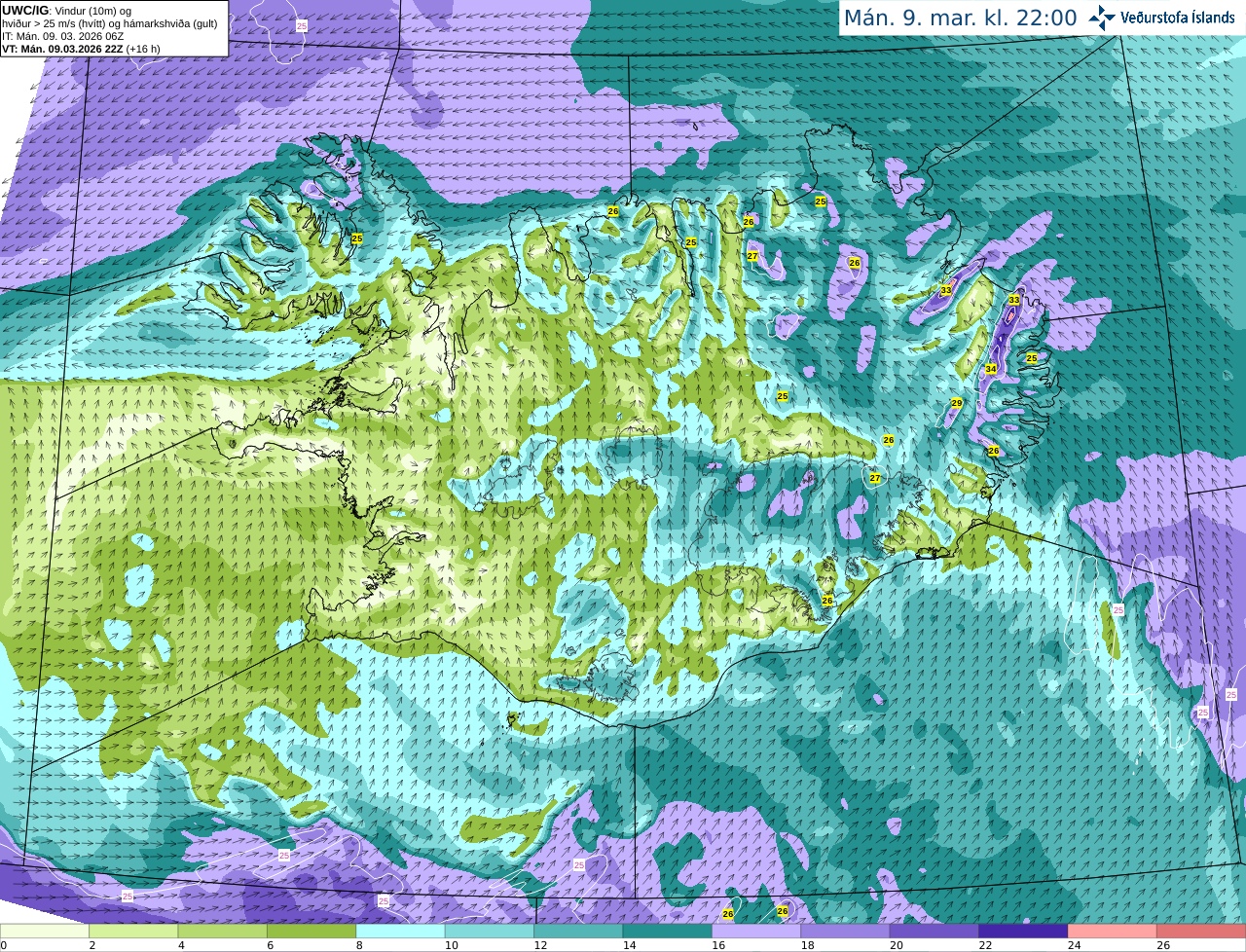Image resolution: width=1246 pixels, height=952 pixels.
Task: Pick the purple swatch between 18 and 20
Action: [845, 932]
